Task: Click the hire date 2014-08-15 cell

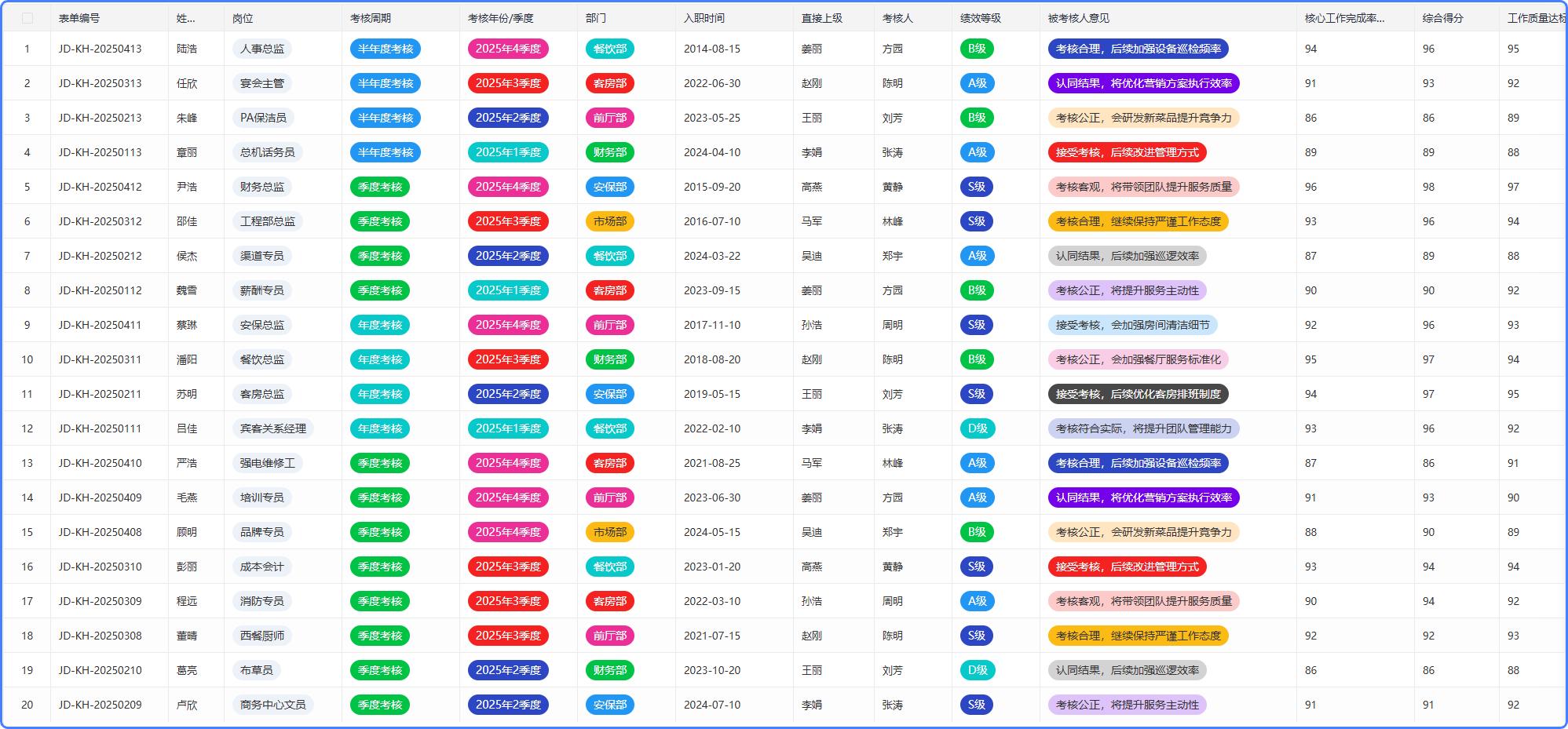Action: (712, 49)
